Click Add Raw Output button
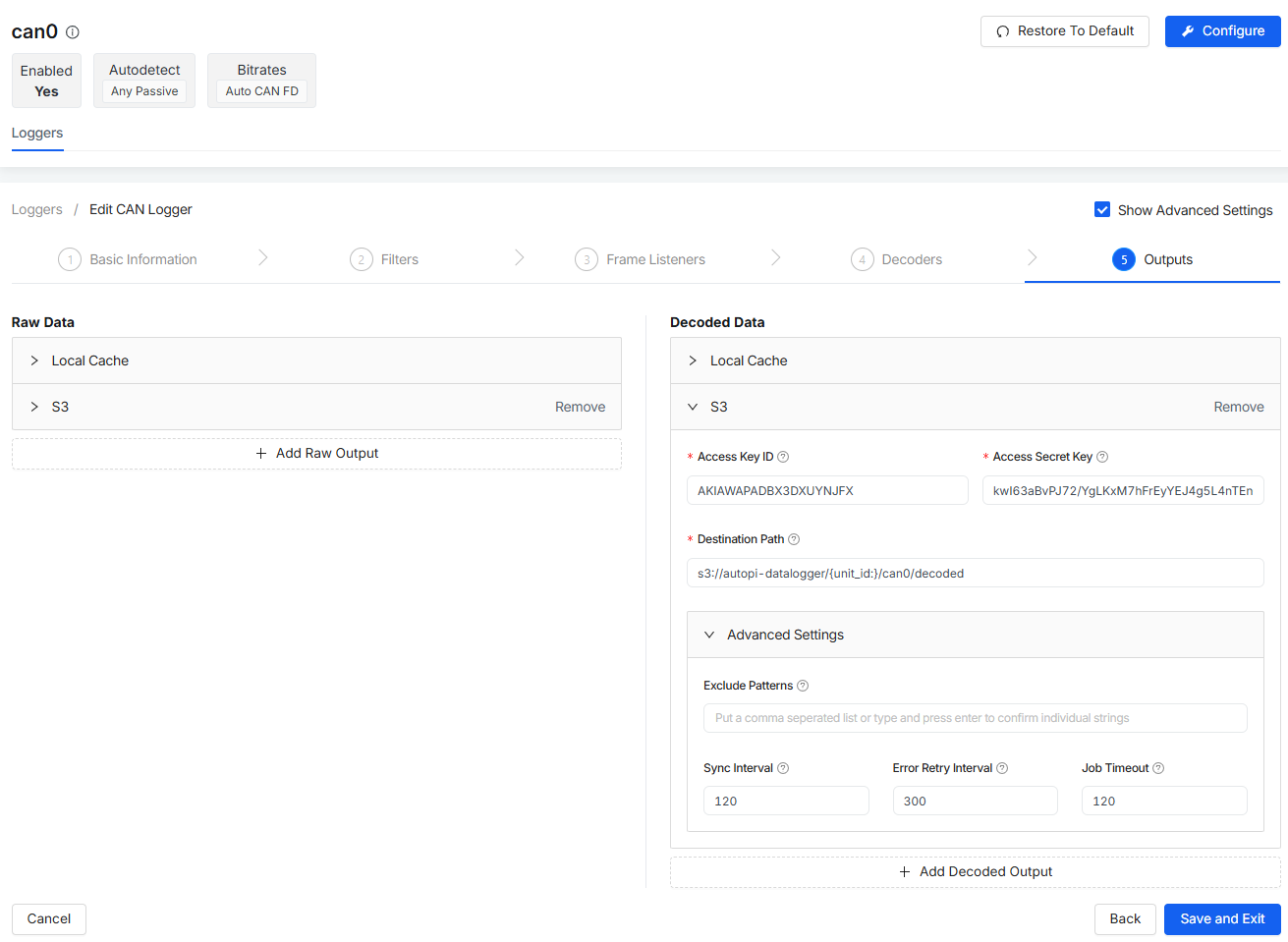Viewport: 1288px width, 942px height. (x=316, y=454)
